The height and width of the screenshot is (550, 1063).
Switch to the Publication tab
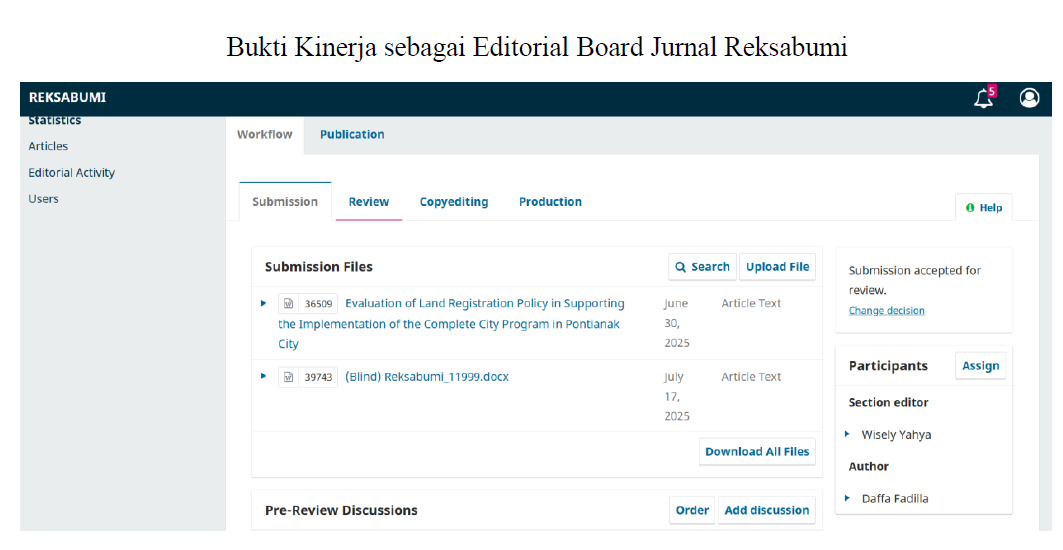[x=352, y=134]
